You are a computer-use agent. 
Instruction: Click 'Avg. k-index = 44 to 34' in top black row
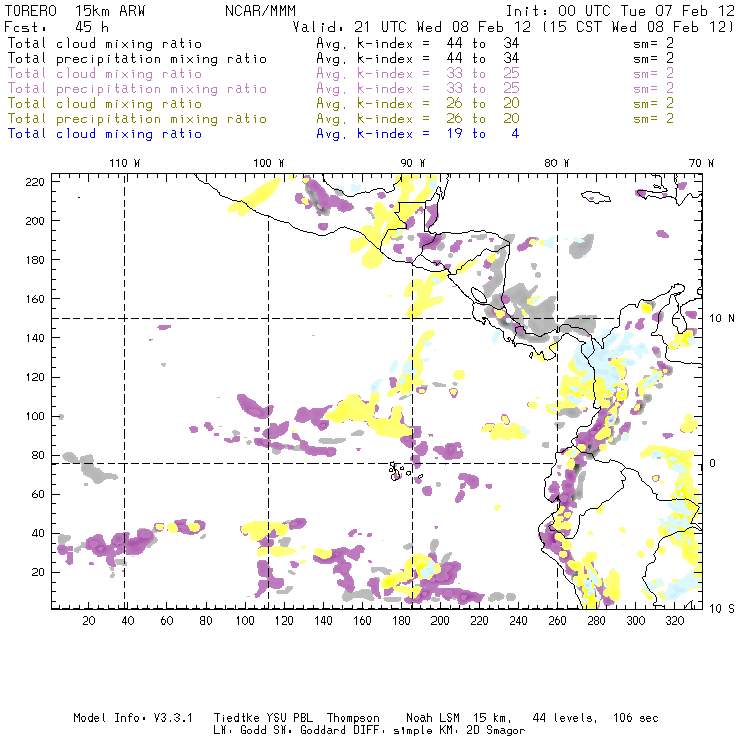pyautogui.click(x=418, y=43)
